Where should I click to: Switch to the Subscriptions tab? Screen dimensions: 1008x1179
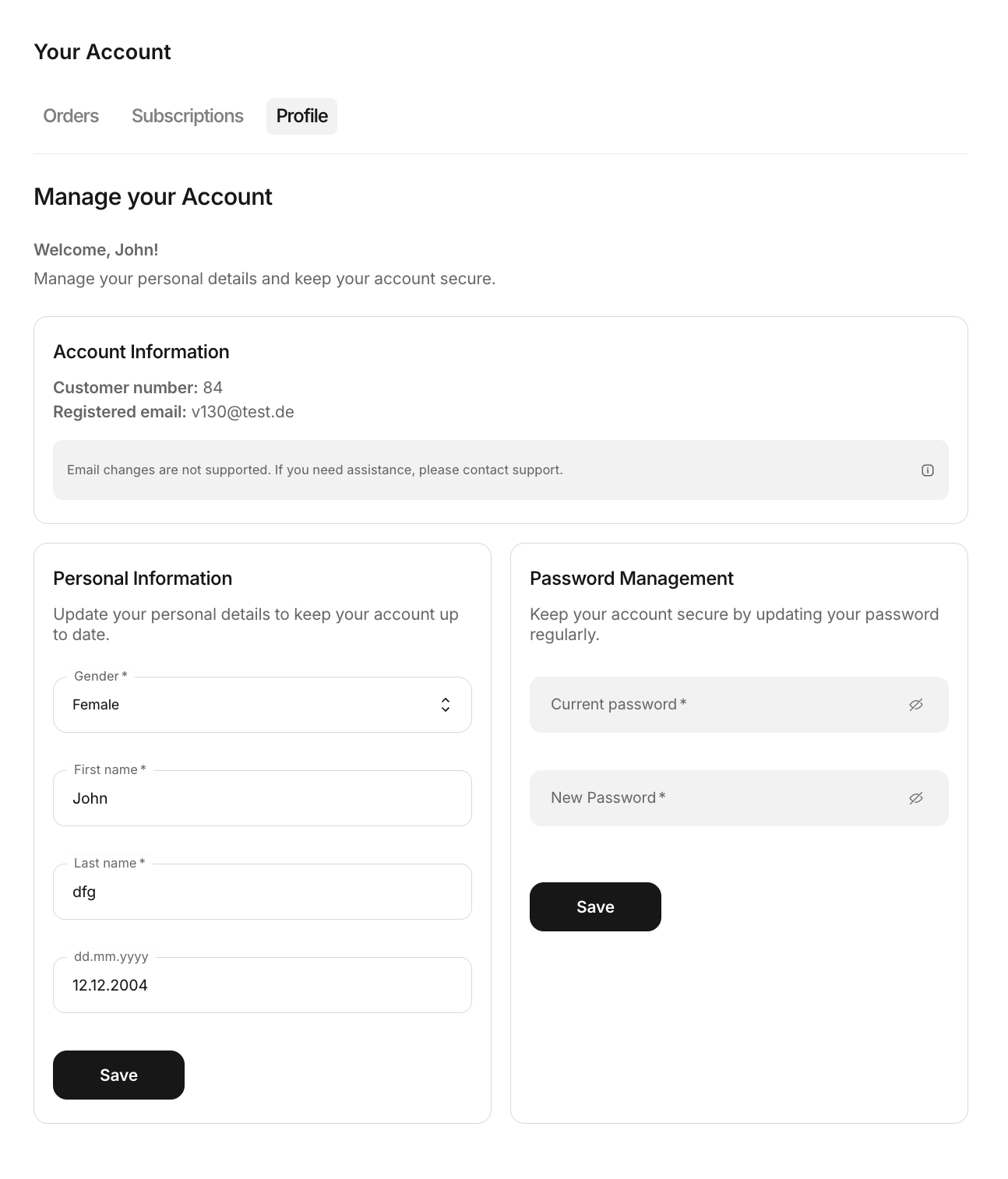coord(188,116)
